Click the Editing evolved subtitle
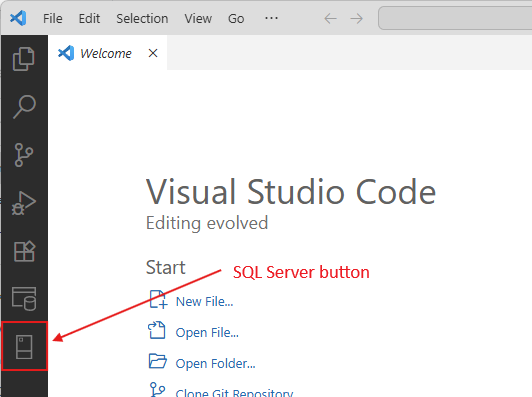Image resolution: width=532 pixels, height=397 pixels. (207, 223)
